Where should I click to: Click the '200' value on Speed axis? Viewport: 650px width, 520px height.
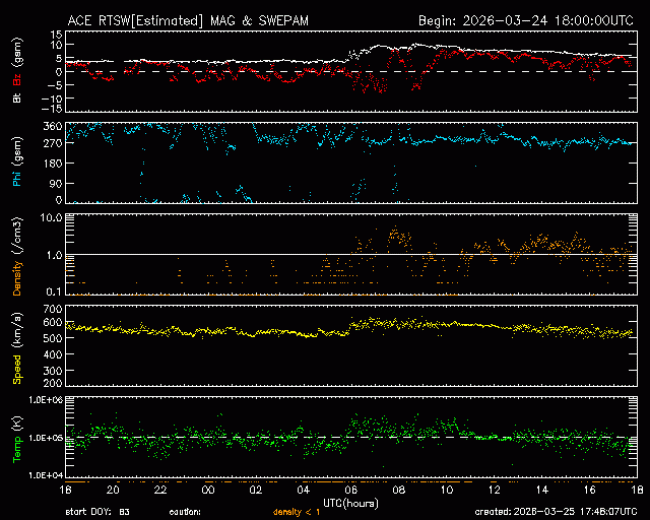53,383
